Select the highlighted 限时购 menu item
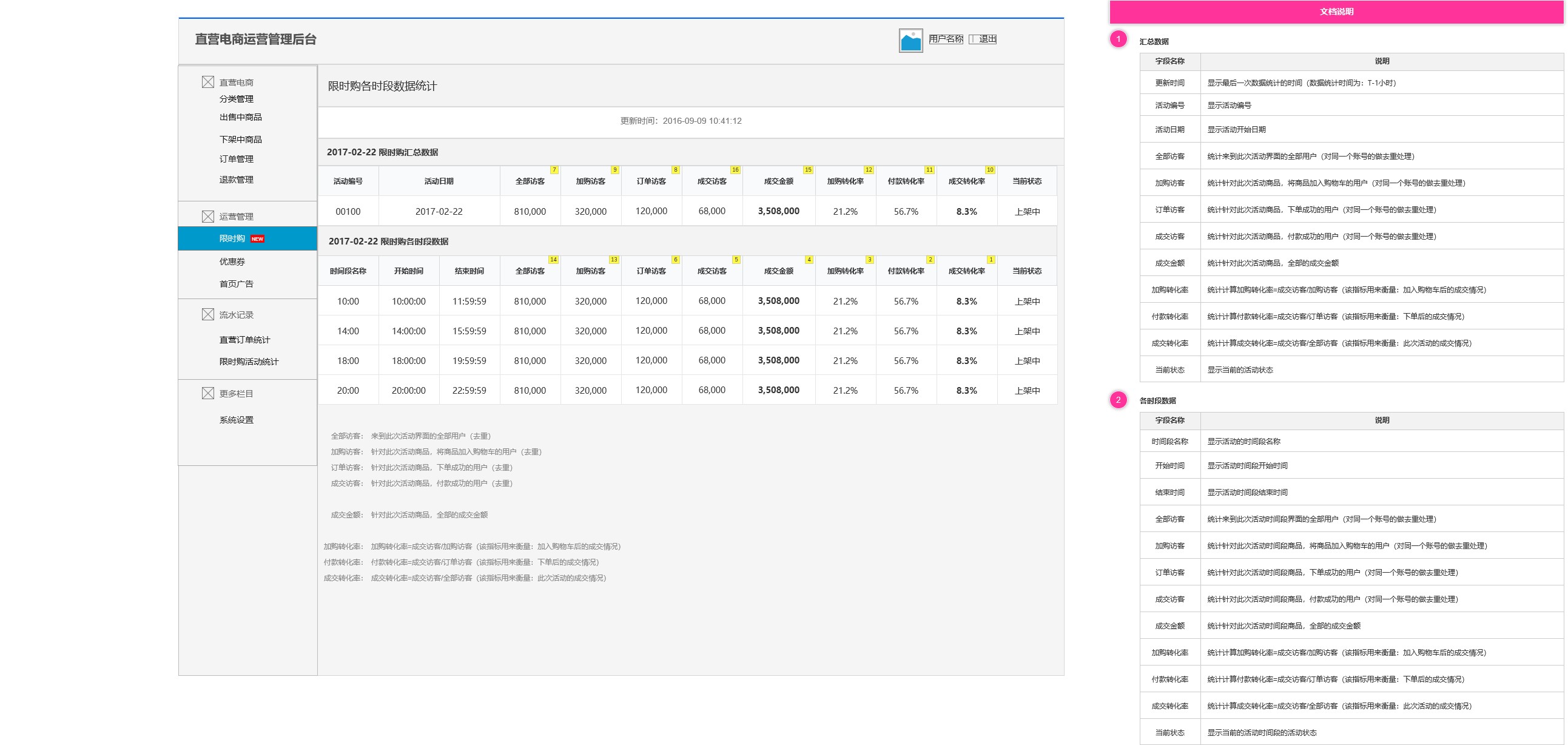The height and width of the screenshot is (745, 1568). coord(247,238)
